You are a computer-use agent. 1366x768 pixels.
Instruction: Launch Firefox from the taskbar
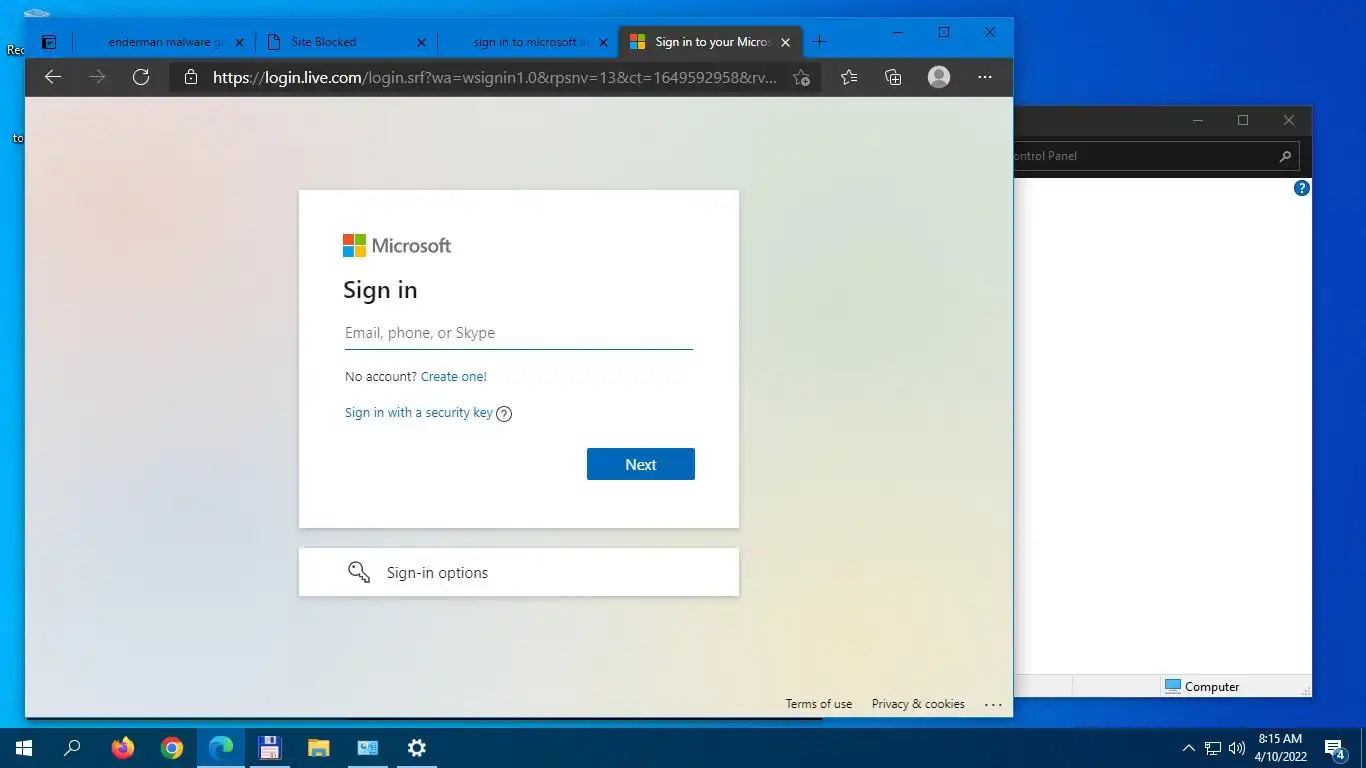click(x=123, y=747)
